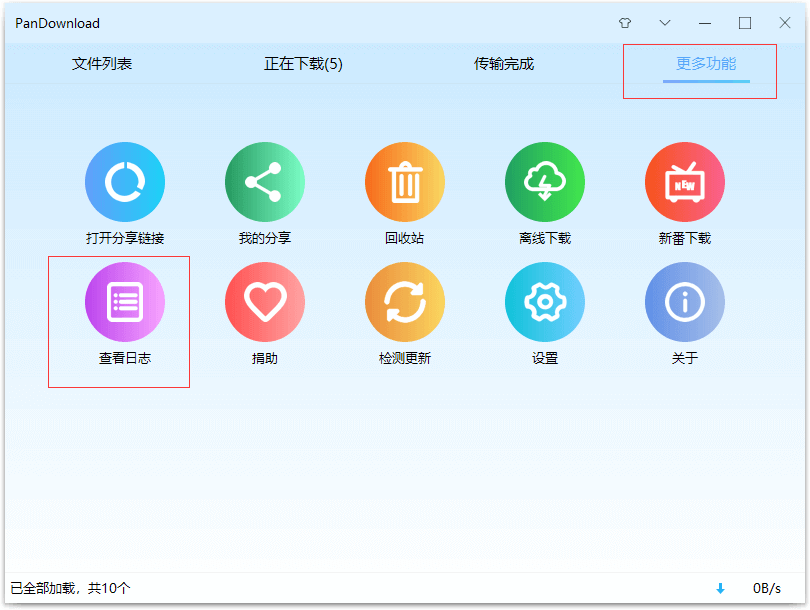Click the download speed arrow in status bar

pyautogui.click(x=720, y=589)
